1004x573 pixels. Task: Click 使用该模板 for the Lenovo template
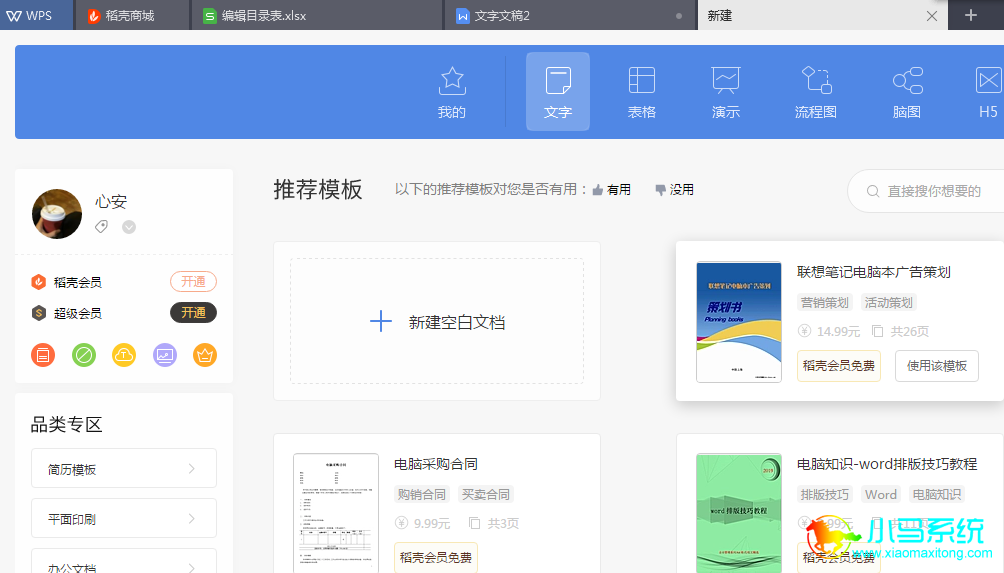[x=937, y=366]
